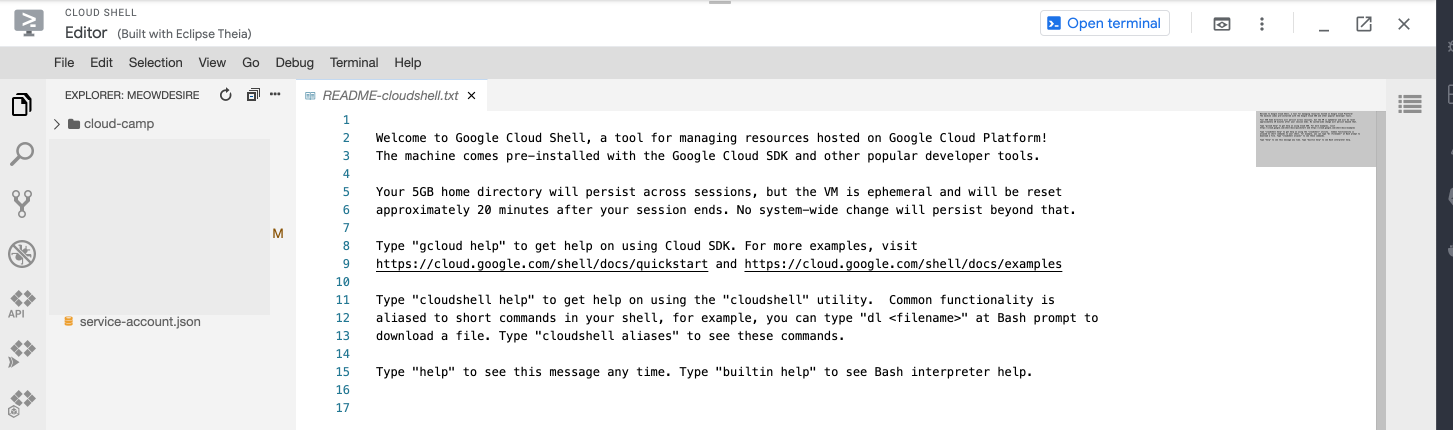Open the Cloud Code API panel icon

21,303
